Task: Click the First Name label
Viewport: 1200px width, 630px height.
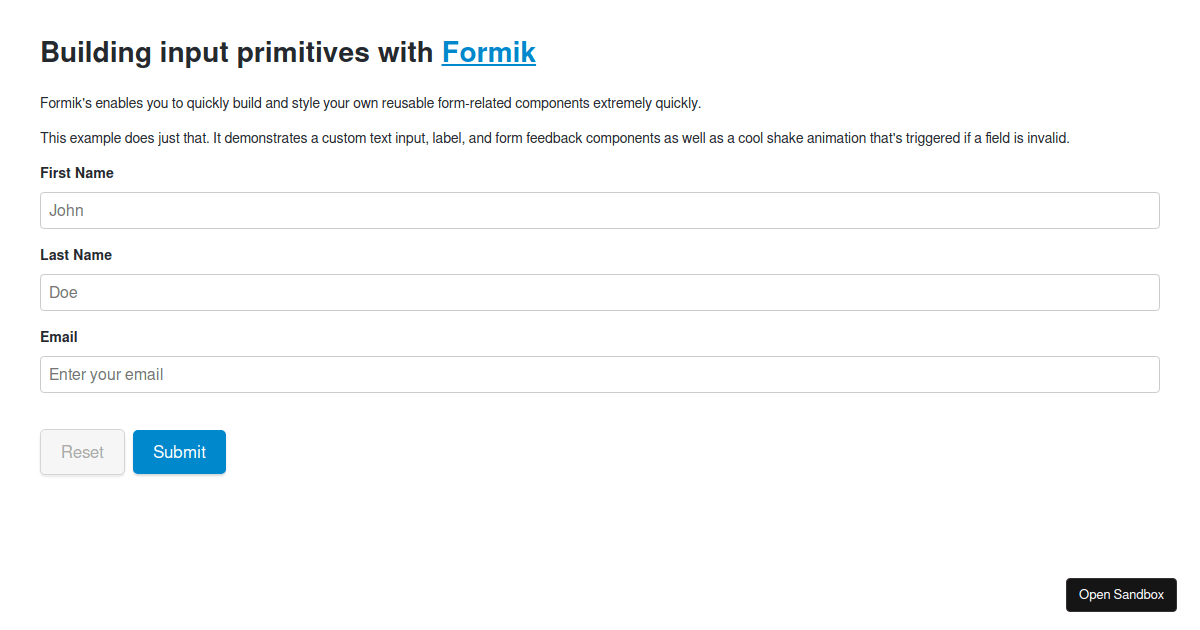Action: tap(76, 172)
